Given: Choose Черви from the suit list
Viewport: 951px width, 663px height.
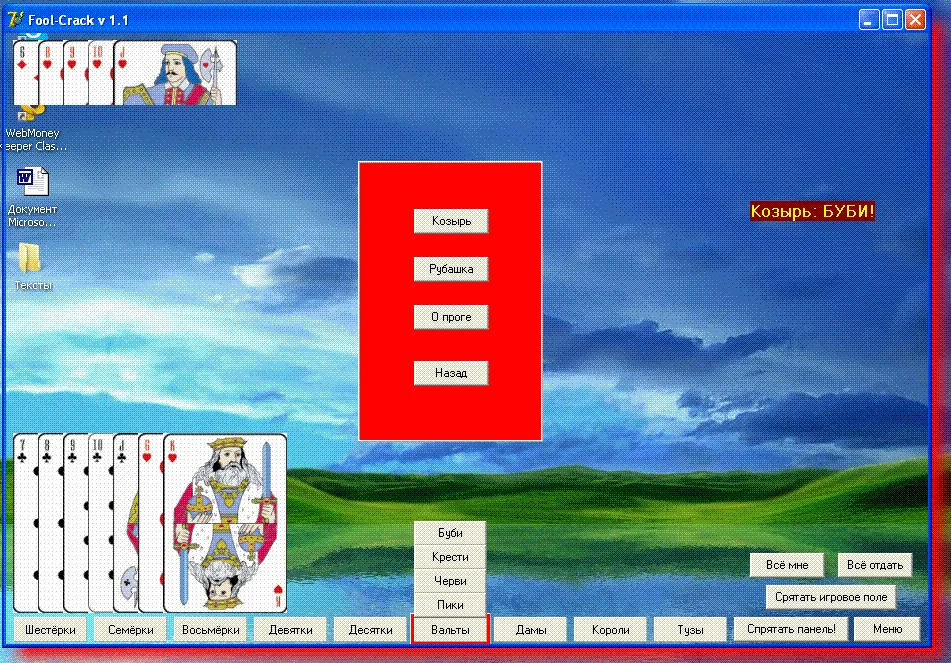Looking at the screenshot, I should coord(450,581).
